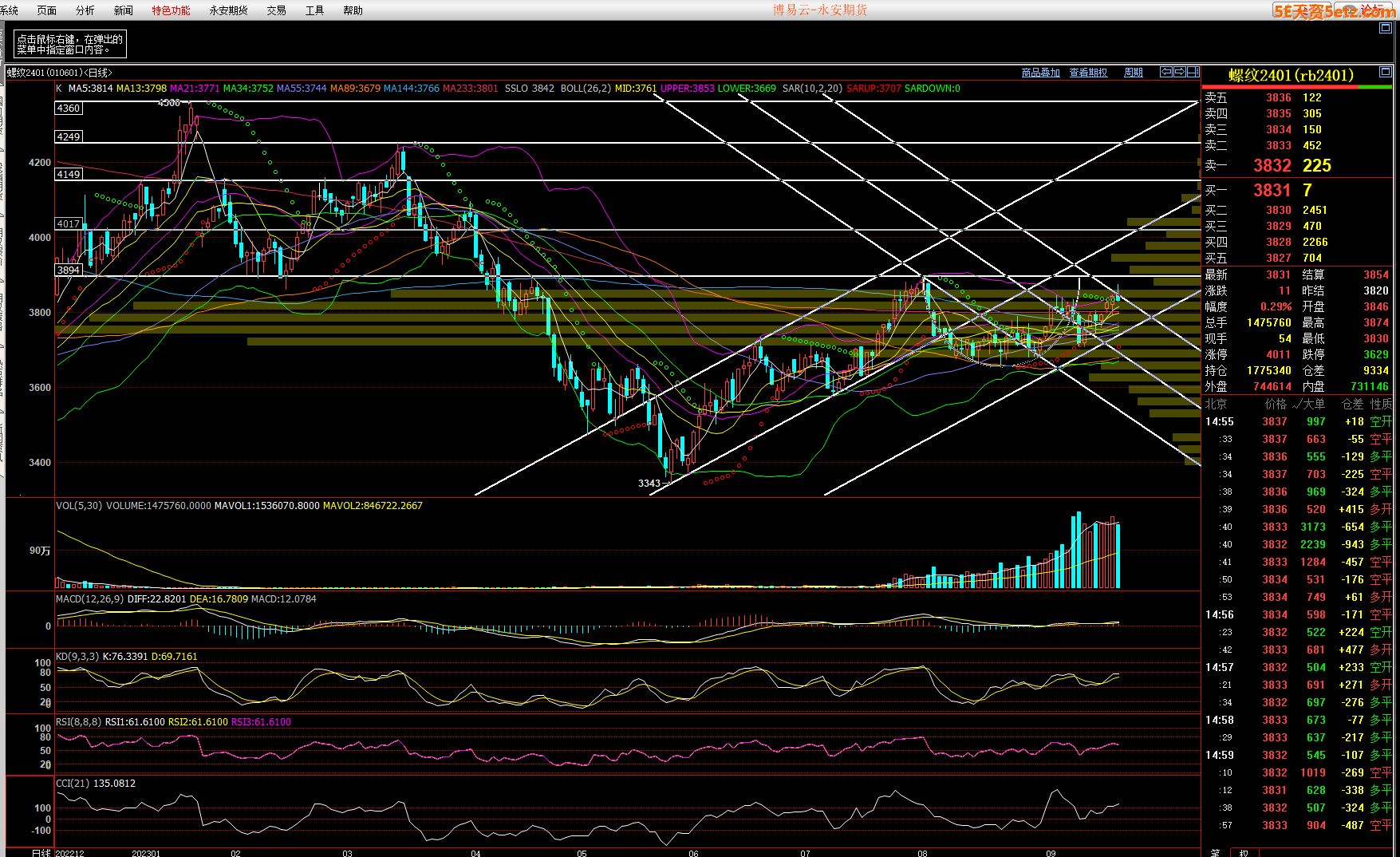Screen dimensions: 1400x857
Task: Switch to the 权 tab below the tick list
Action: (x=1244, y=852)
